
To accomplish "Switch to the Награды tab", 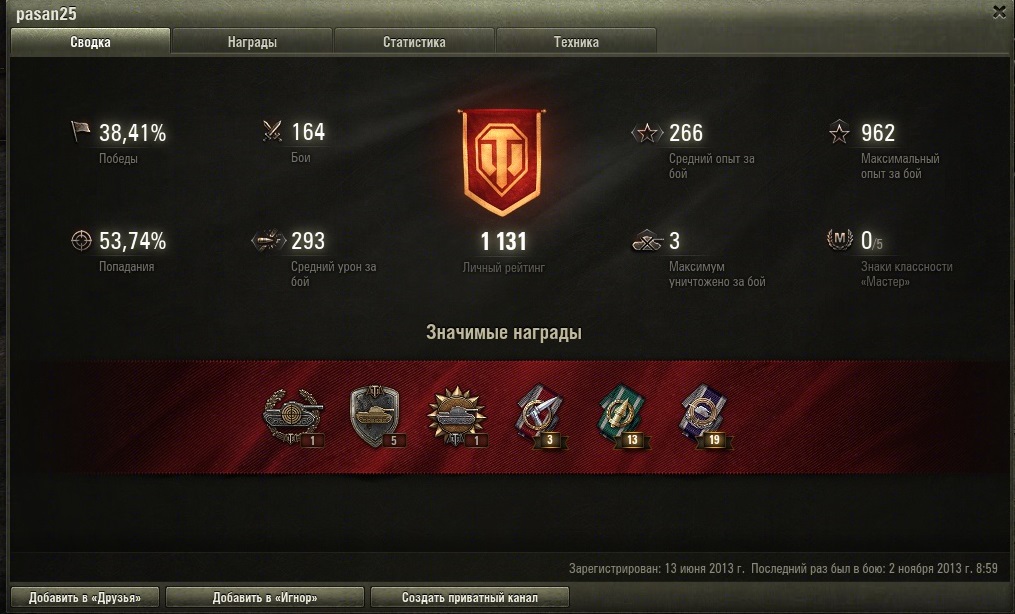I will point(252,41).
